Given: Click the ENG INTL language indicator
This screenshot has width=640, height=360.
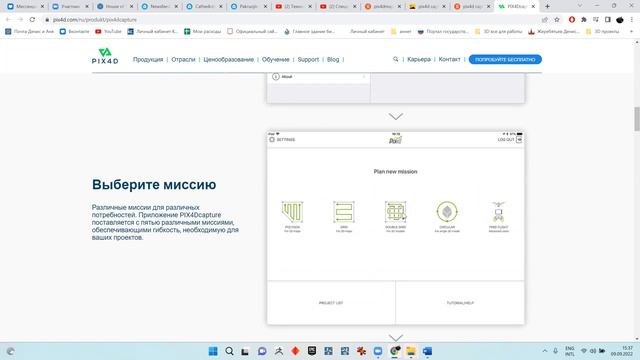Looking at the screenshot, I should point(570,351).
